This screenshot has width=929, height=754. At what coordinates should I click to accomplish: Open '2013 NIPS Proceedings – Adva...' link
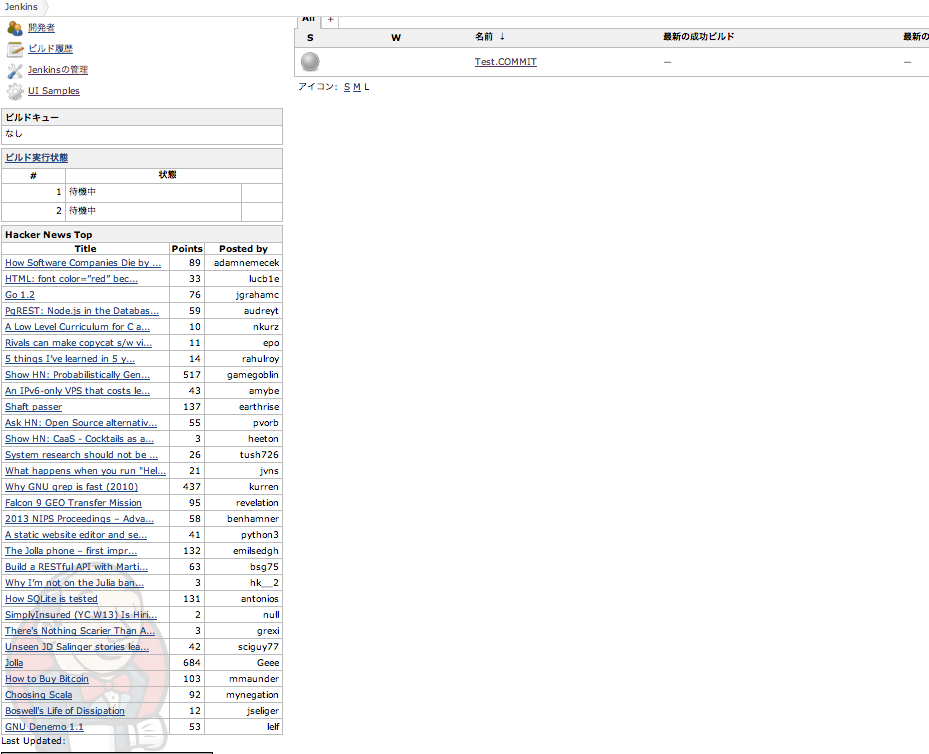[x=79, y=518]
